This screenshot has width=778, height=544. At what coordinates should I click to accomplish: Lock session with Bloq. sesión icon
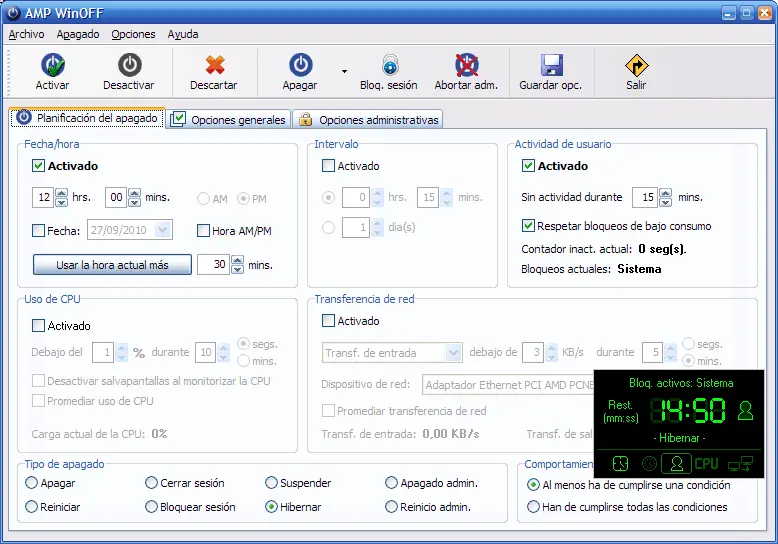pos(388,66)
